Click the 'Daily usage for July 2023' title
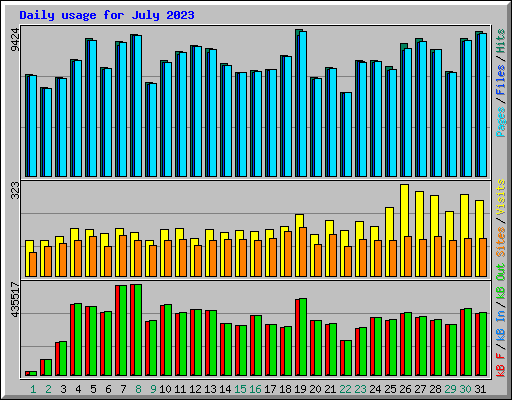Image resolution: width=512 pixels, height=400 pixels. tap(107, 15)
